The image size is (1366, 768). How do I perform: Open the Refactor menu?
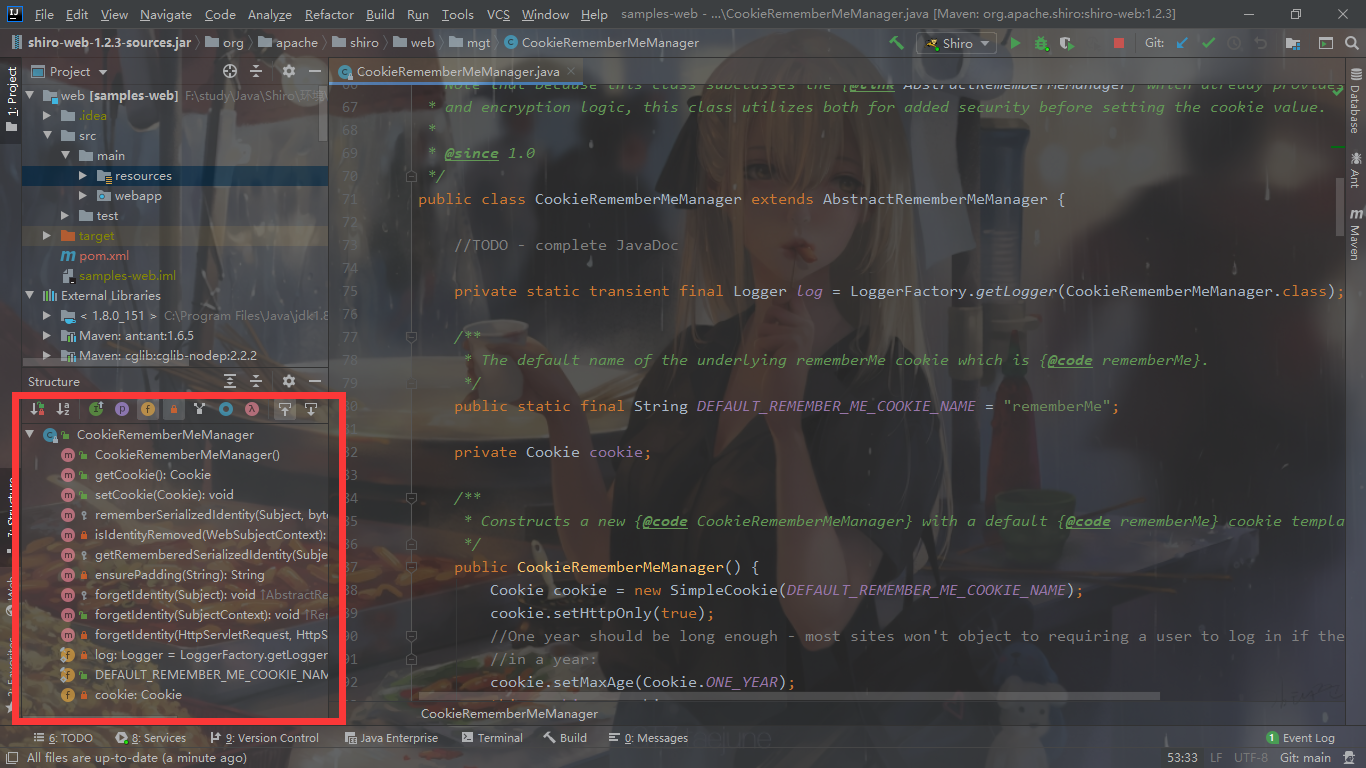(x=329, y=14)
